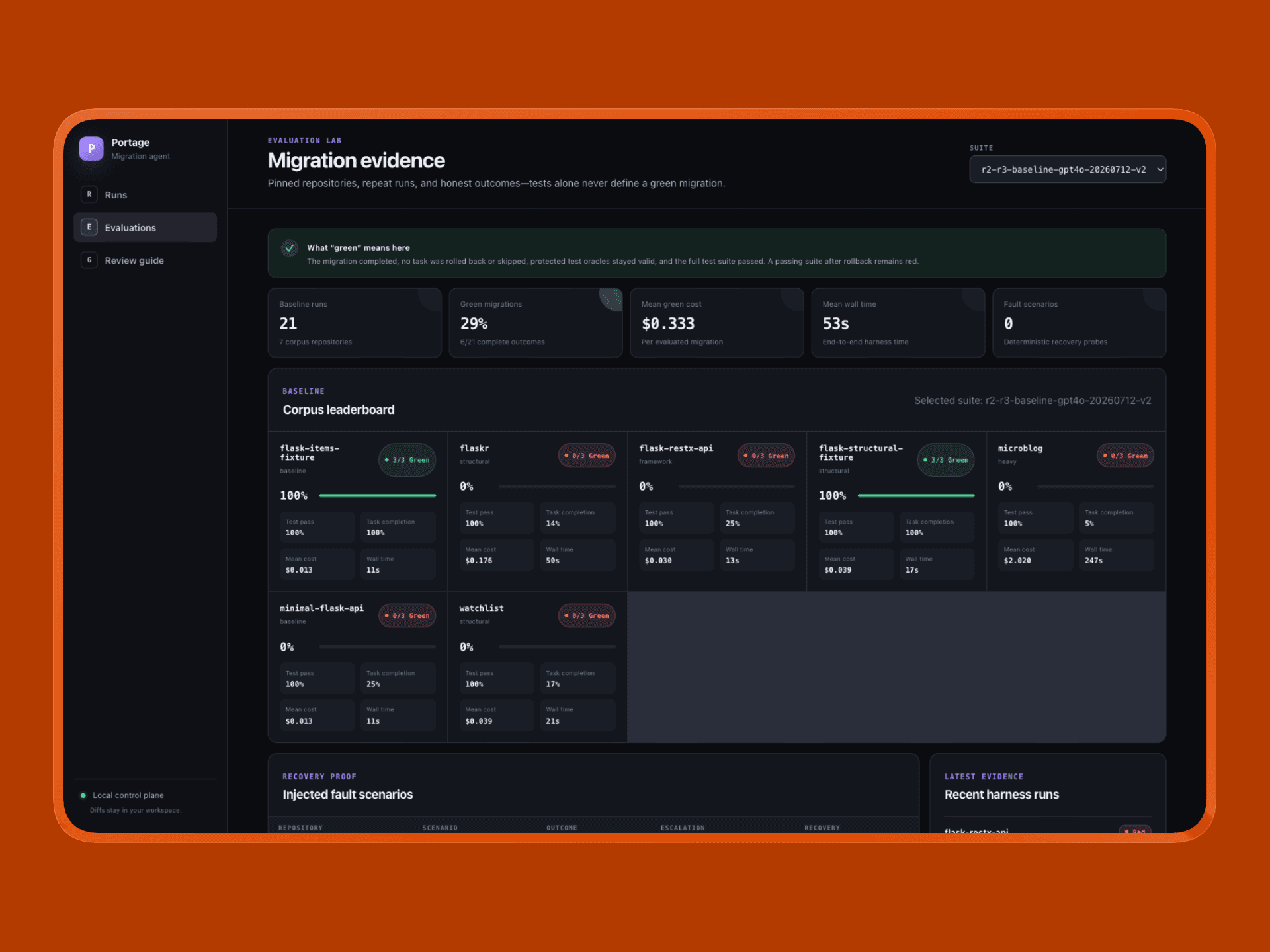Viewport: 1270px width, 952px height.
Task: Click the What "green" means here heading
Action: point(359,248)
